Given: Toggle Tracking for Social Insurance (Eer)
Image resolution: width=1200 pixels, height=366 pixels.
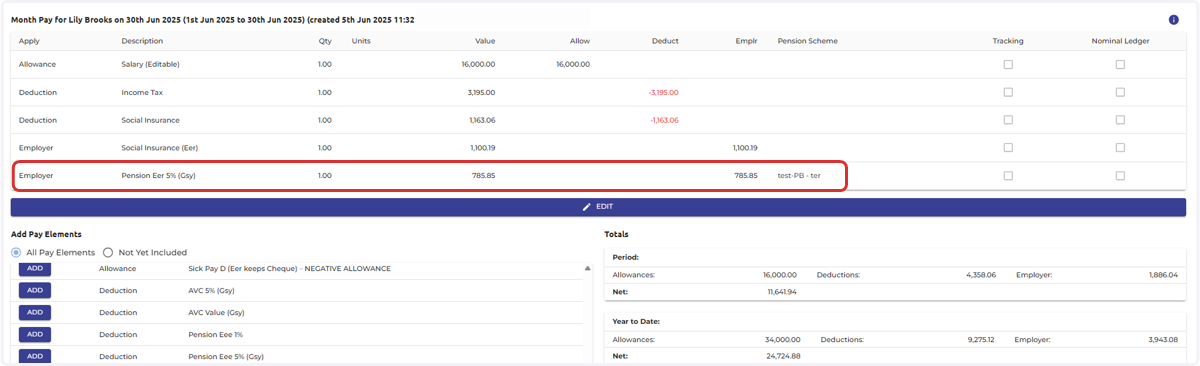Looking at the screenshot, I should point(1008,148).
